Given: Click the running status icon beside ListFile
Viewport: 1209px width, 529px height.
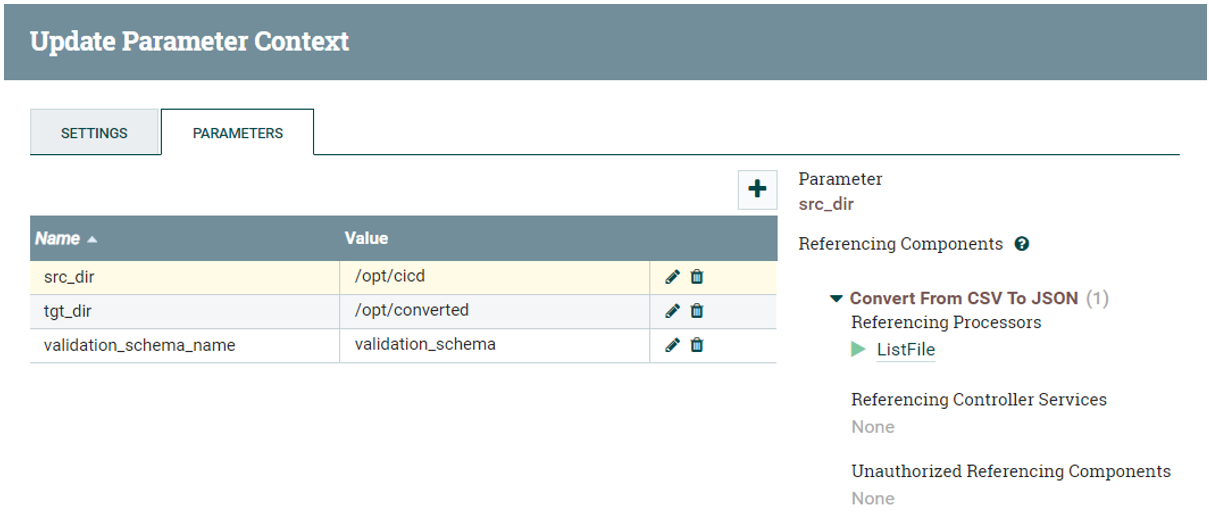Looking at the screenshot, I should click(858, 349).
